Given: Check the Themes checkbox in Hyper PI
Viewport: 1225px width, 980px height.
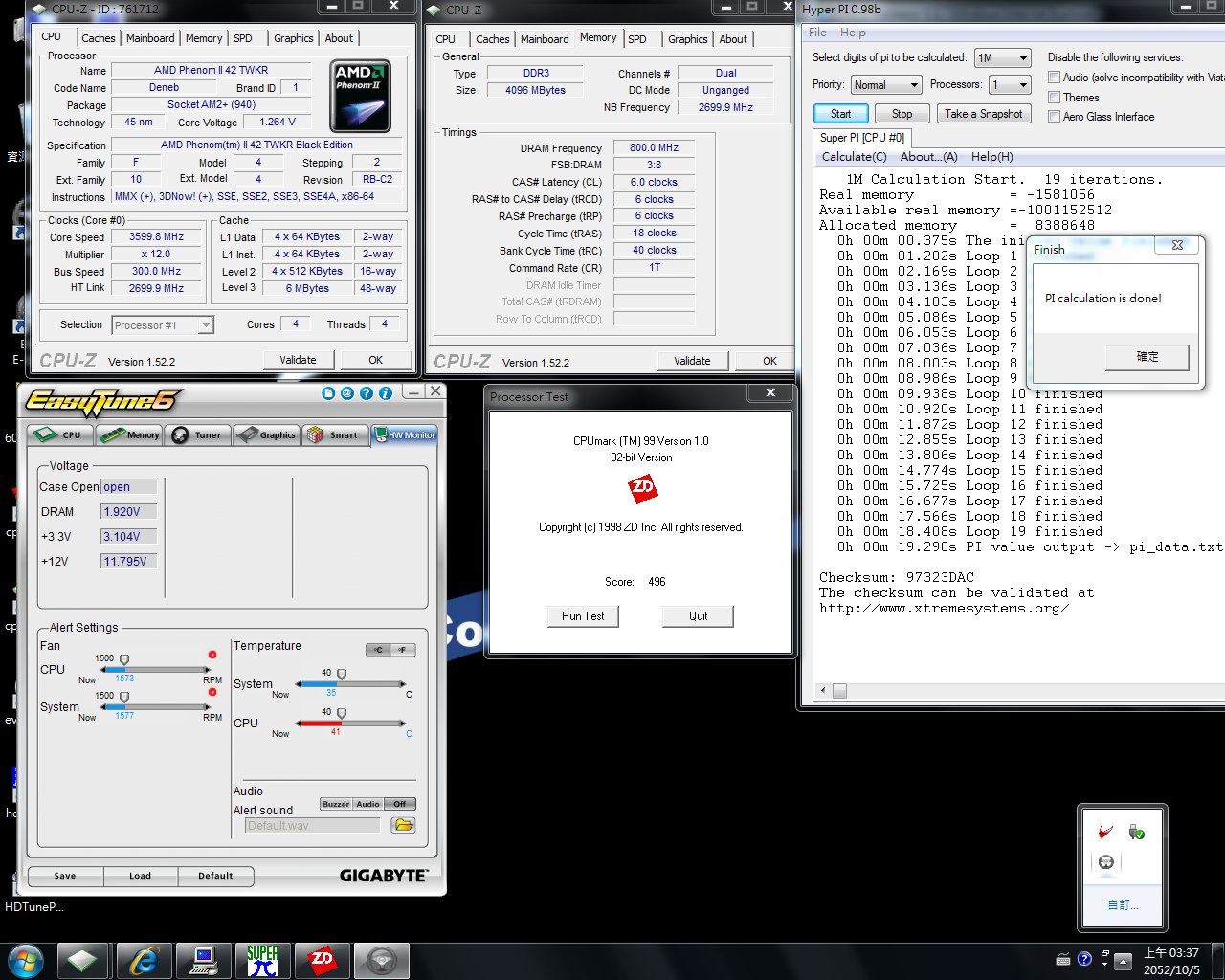Looking at the screenshot, I should coord(1054,98).
